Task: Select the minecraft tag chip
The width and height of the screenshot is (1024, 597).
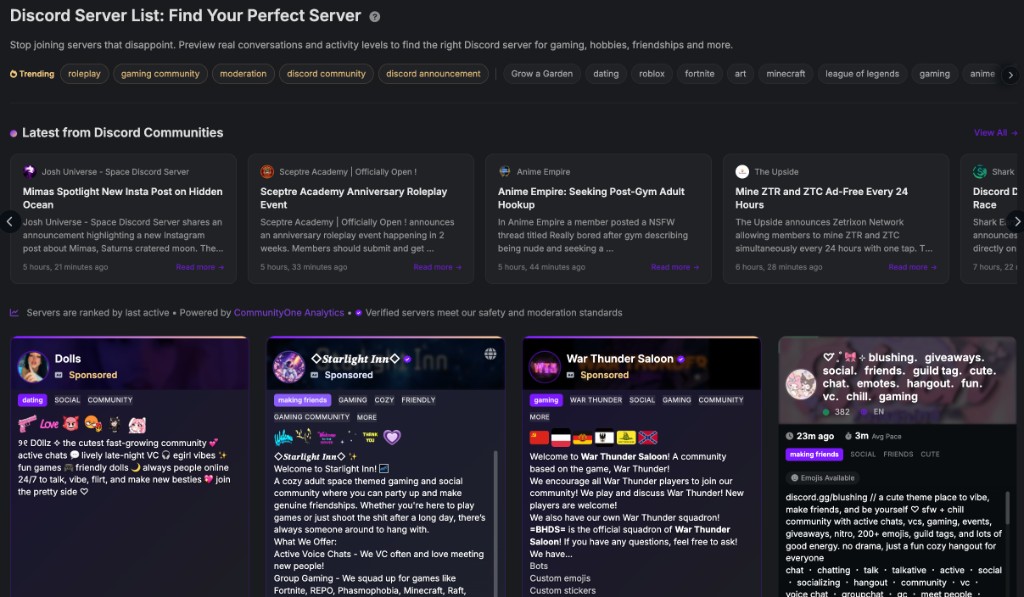Action: (x=786, y=74)
